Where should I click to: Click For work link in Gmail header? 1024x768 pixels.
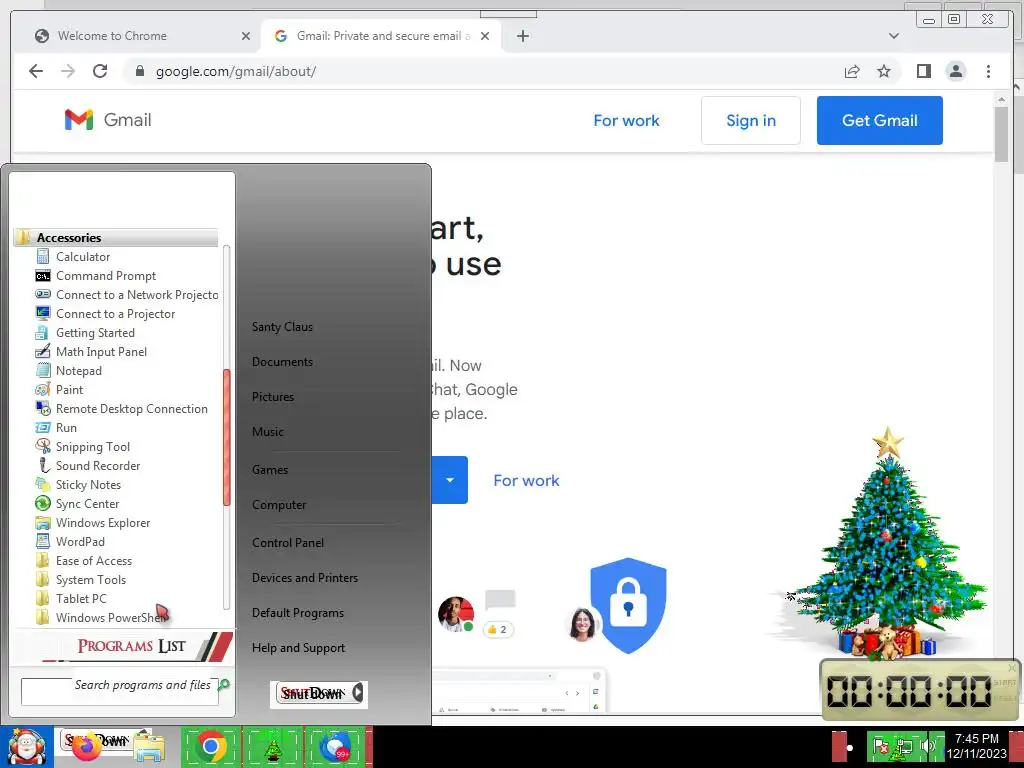click(626, 121)
